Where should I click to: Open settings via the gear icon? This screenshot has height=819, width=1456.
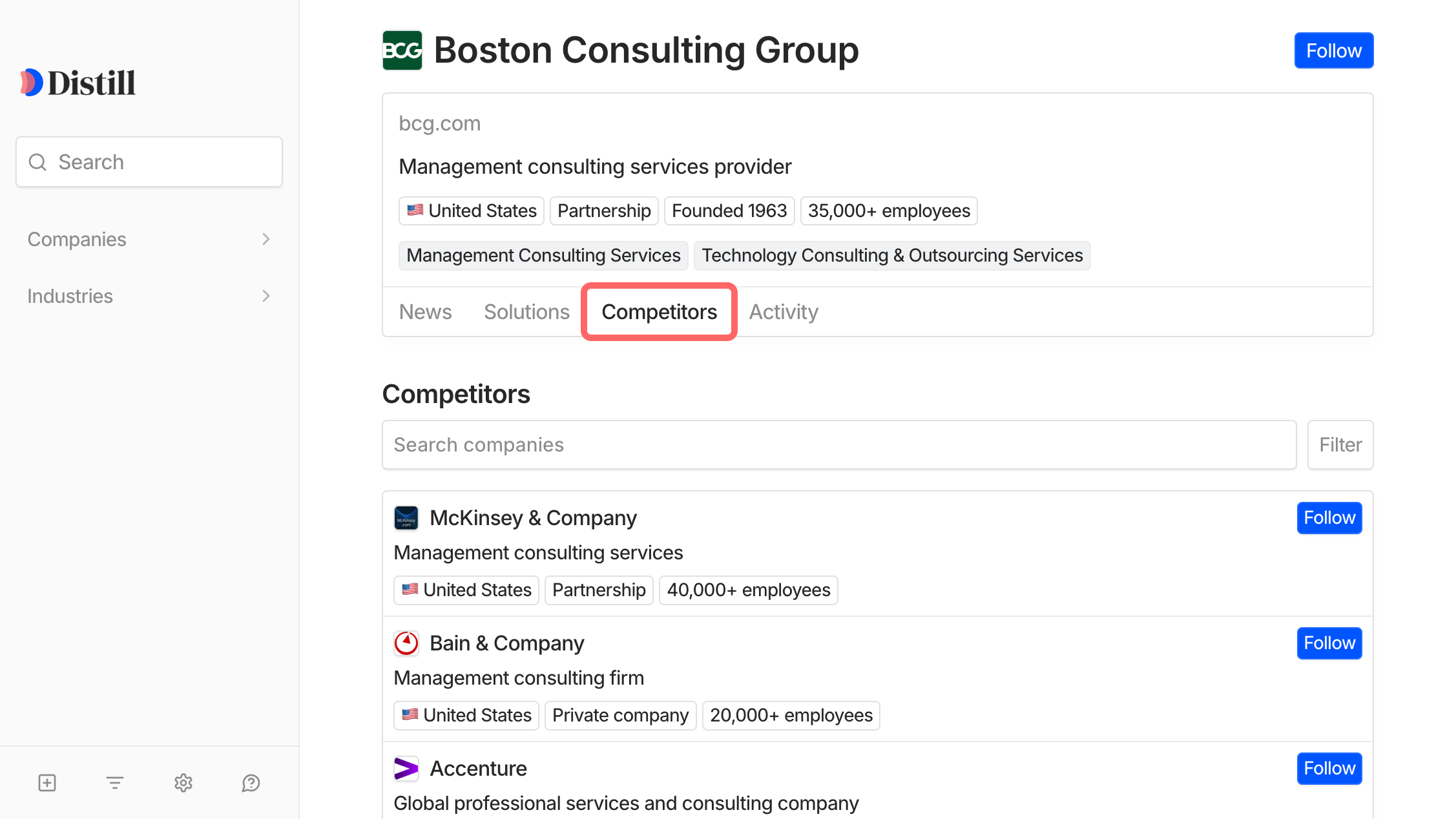[183, 783]
